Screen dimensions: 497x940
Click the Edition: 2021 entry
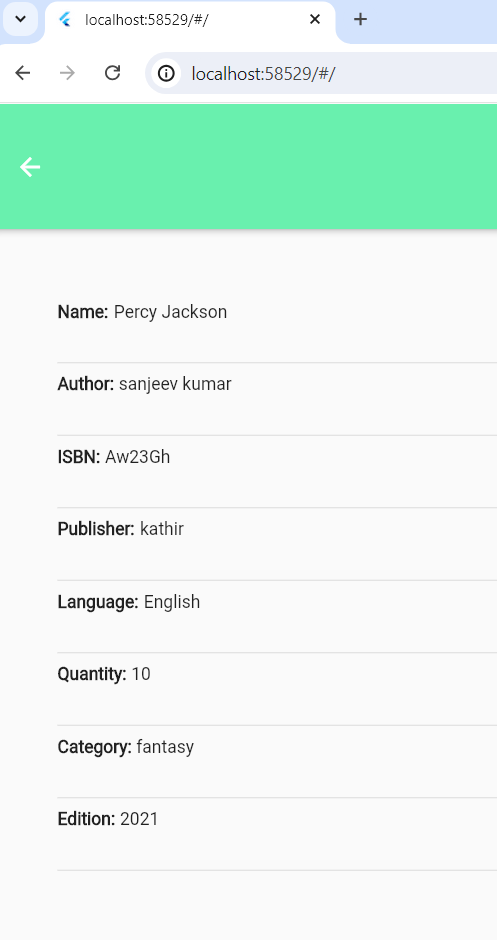(x=277, y=820)
